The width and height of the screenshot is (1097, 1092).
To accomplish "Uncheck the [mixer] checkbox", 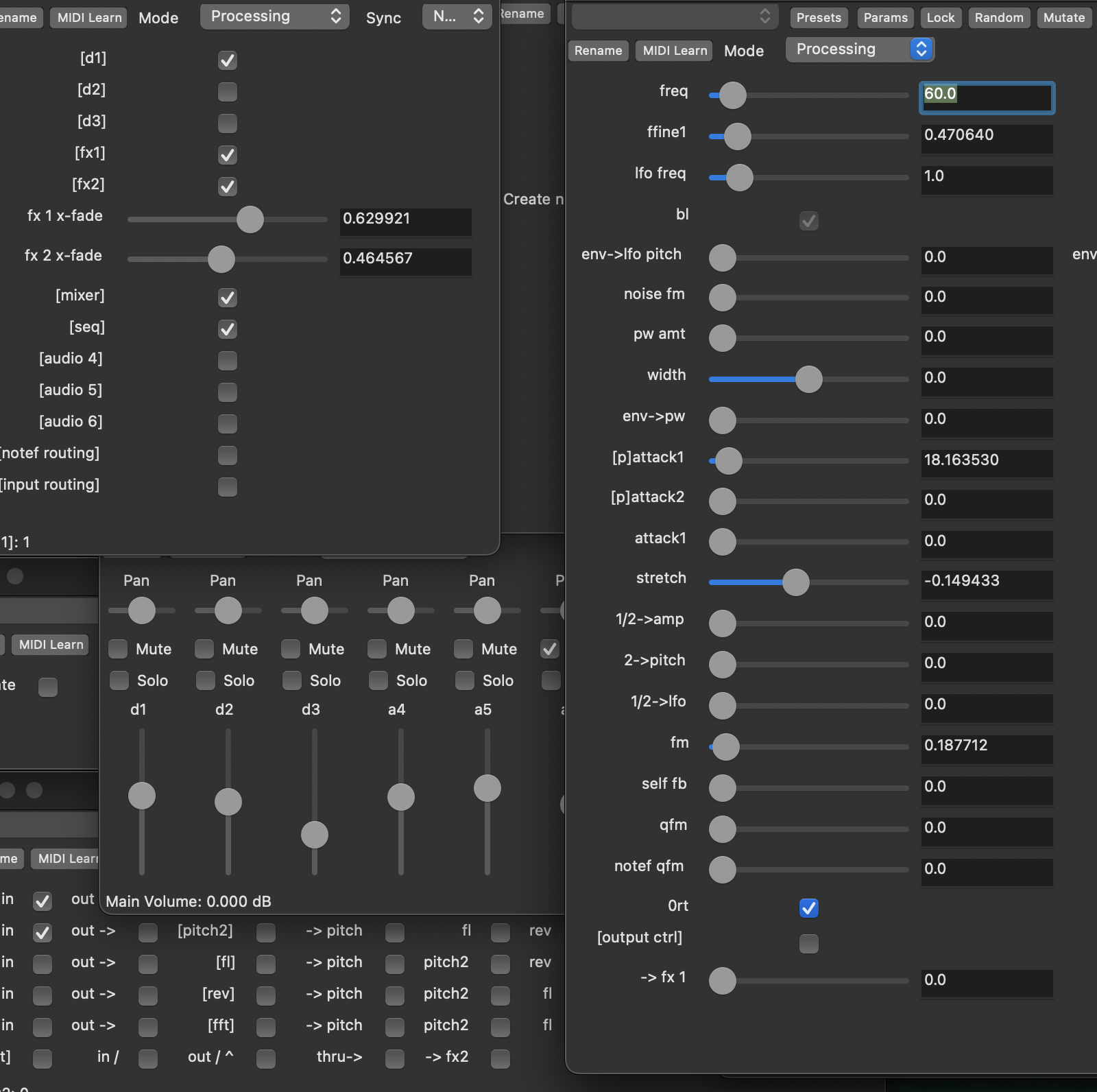I will pos(228,298).
